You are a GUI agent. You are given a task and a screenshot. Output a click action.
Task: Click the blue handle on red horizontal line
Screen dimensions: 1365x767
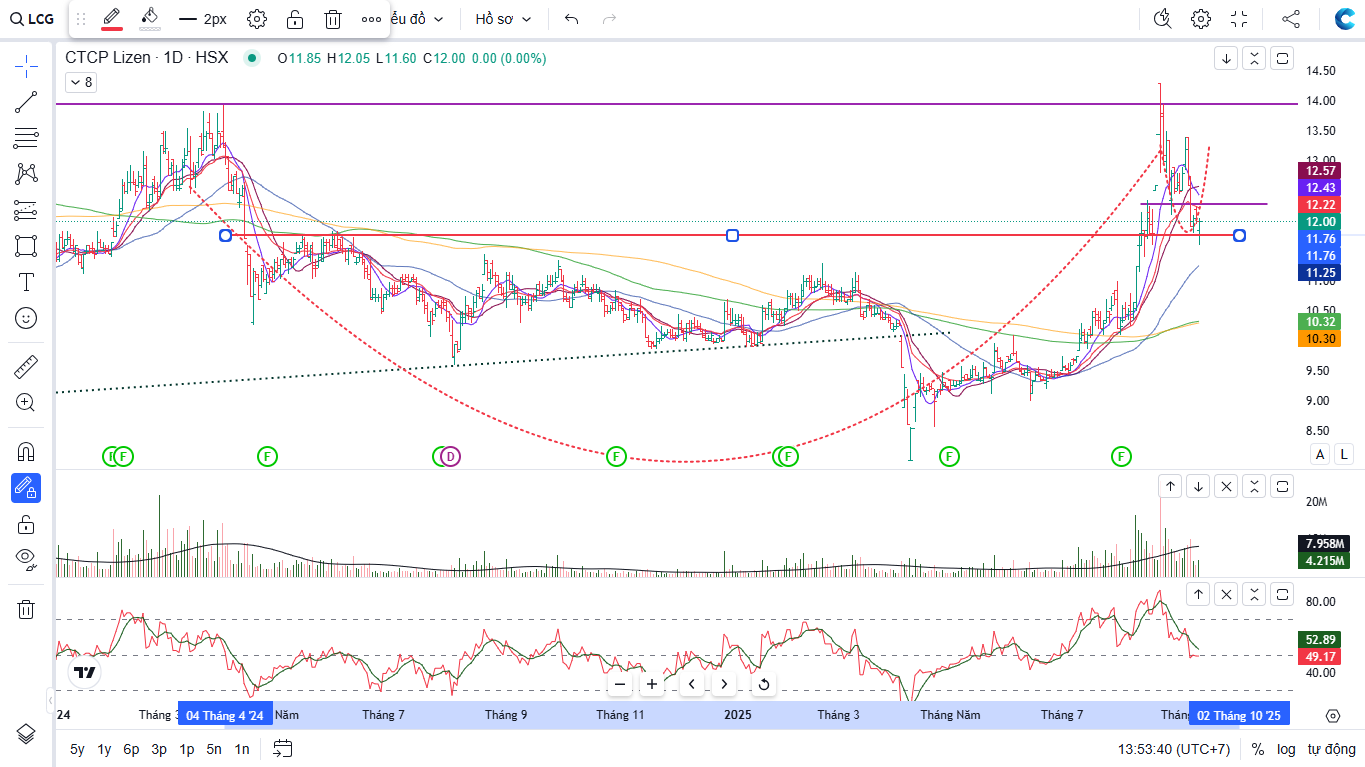(732, 235)
